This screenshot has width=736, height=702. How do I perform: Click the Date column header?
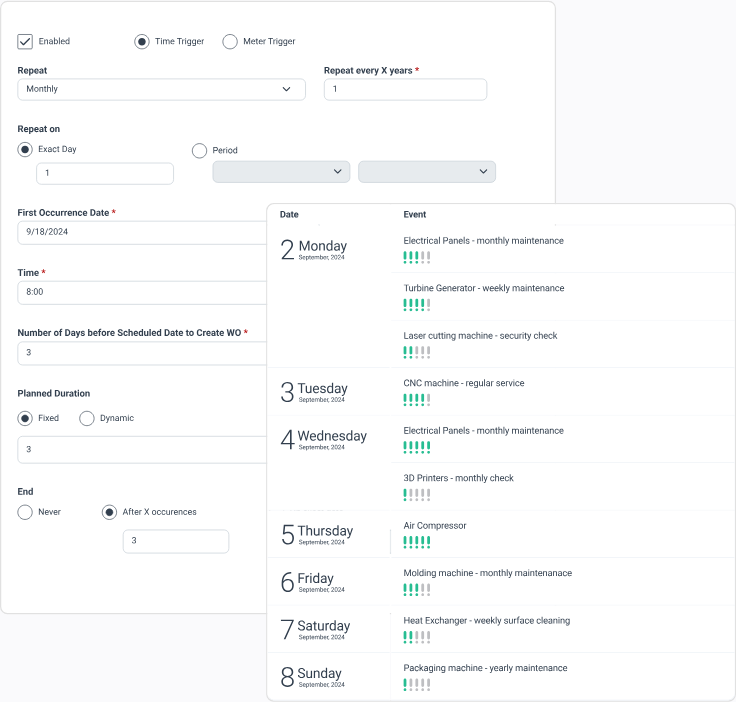[x=289, y=215]
